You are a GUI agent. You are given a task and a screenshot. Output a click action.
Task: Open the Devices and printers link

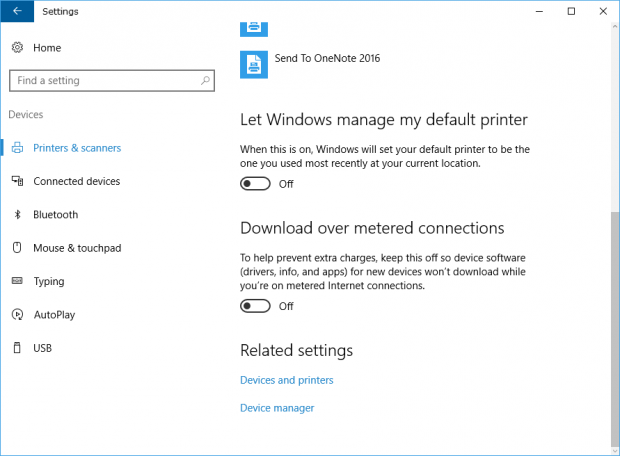287,380
